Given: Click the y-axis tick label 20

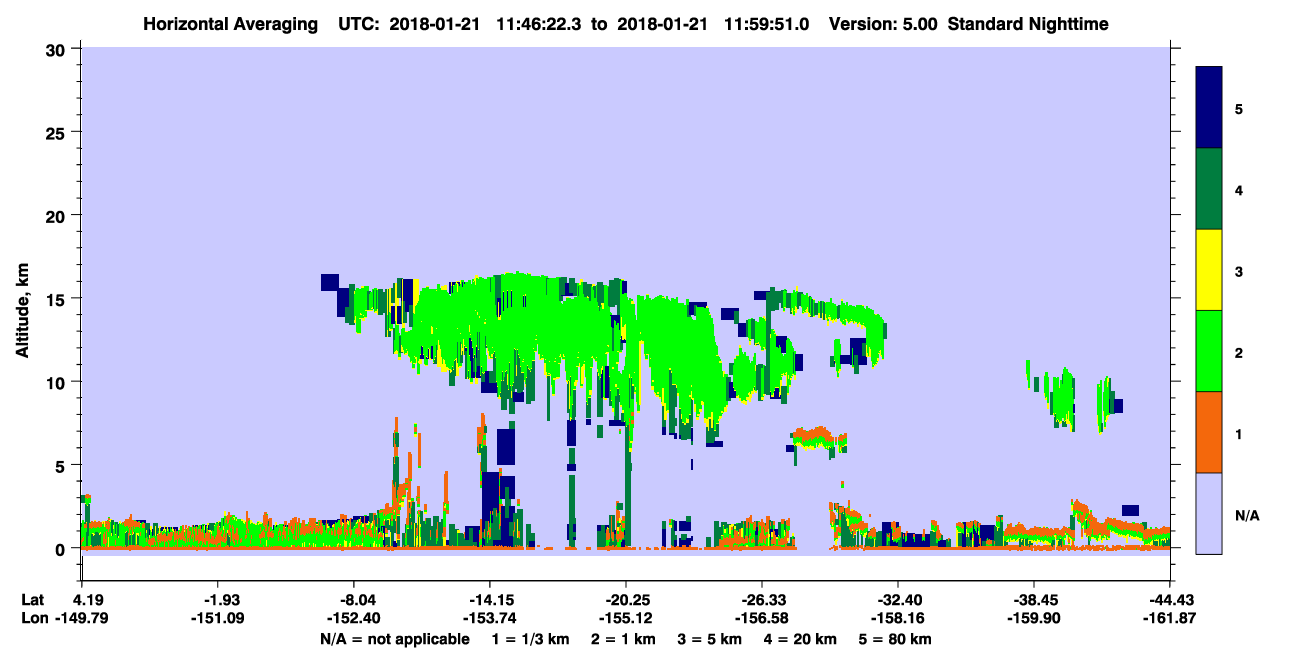Looking at the screenshot, I should (58, 216).
